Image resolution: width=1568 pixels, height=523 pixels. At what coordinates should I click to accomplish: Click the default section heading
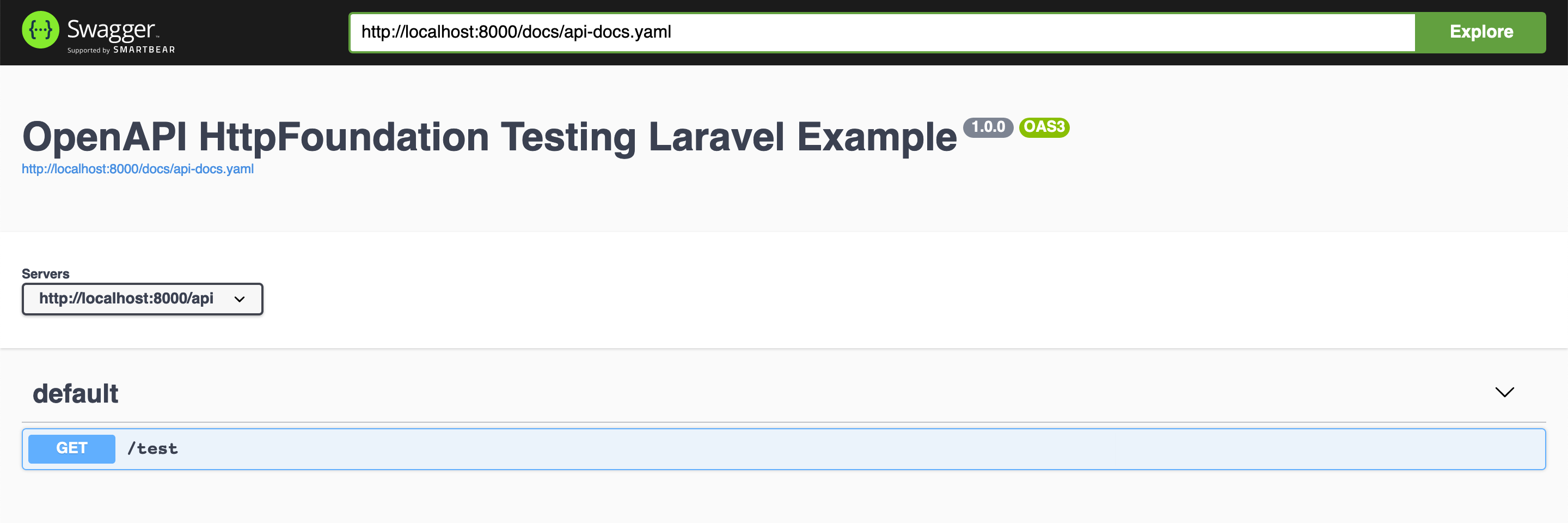75,393
